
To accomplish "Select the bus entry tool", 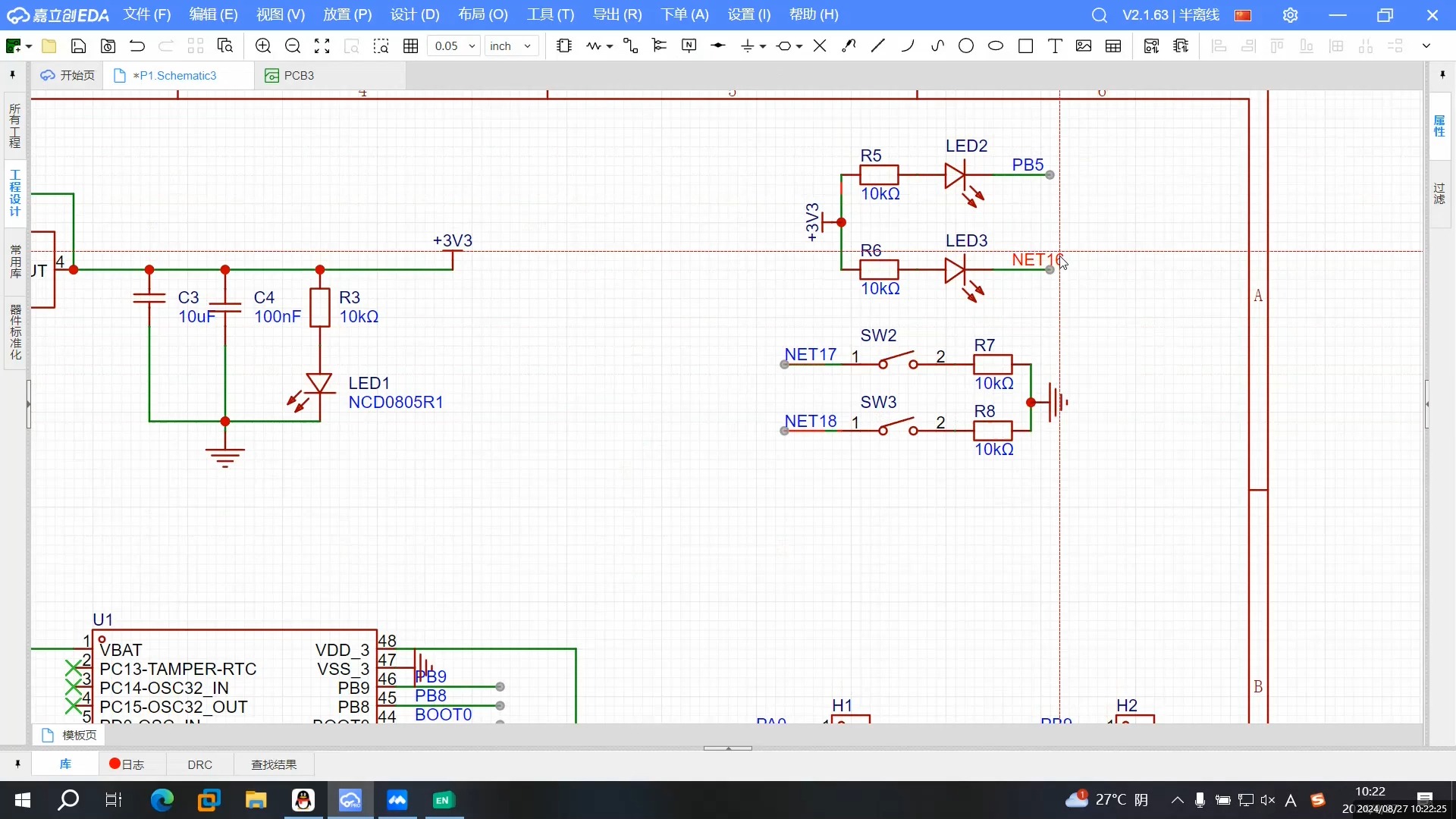I will 660,46.
